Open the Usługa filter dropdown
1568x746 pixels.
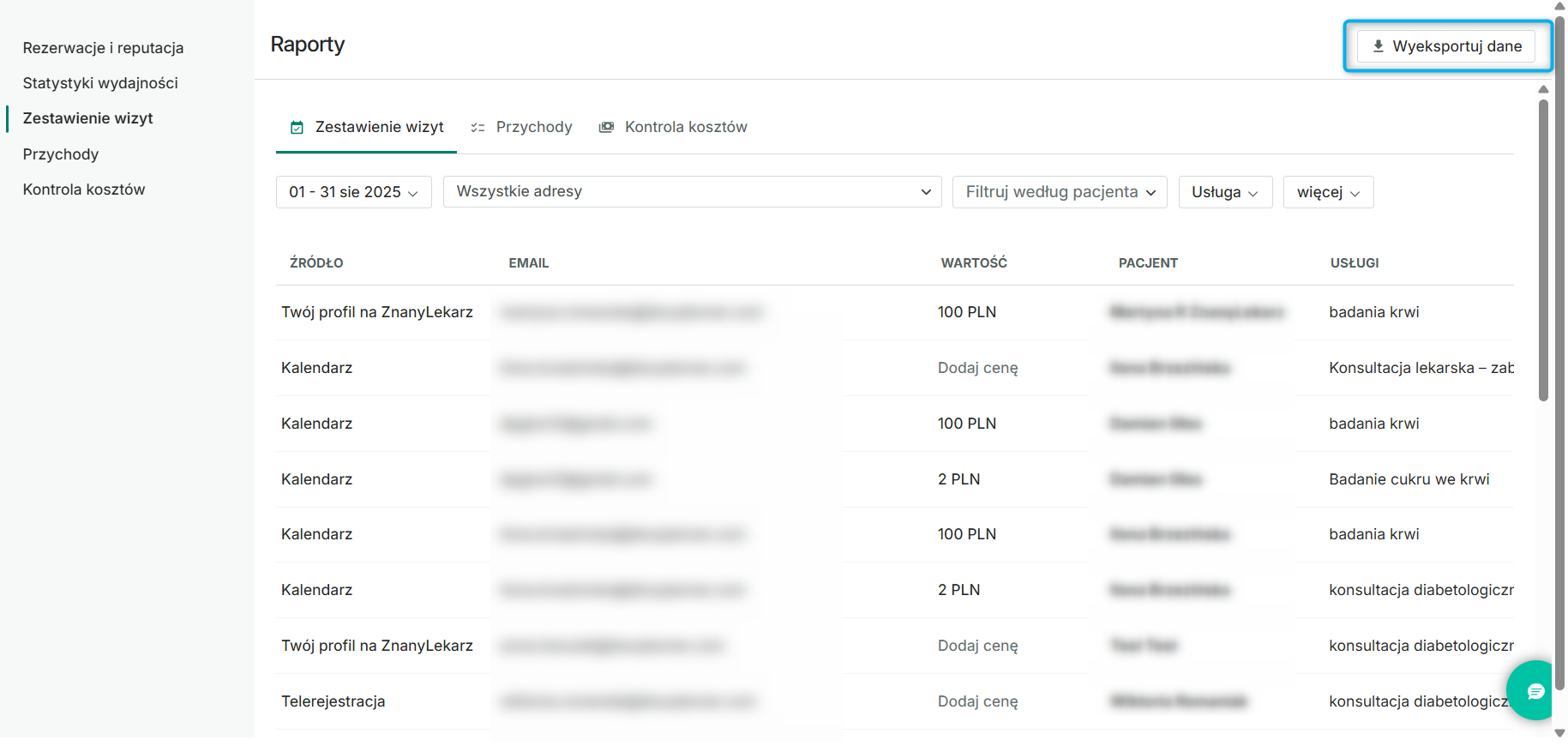pyautogui.click(x=1225, y=192)
